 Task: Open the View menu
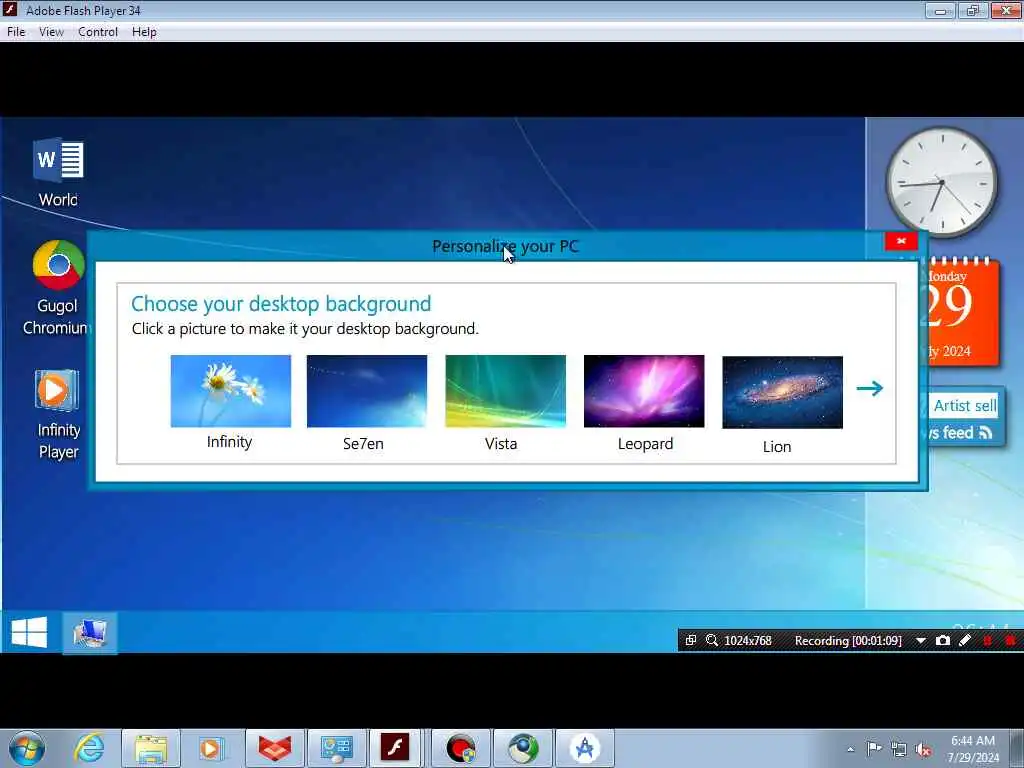pos(51,32)
